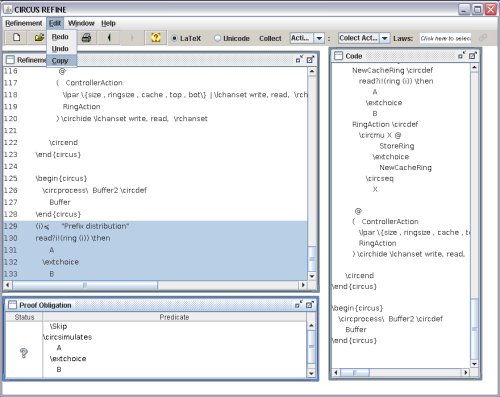Close the open Edit menu
Screen dimensions: 500x397
coord(55,23)
